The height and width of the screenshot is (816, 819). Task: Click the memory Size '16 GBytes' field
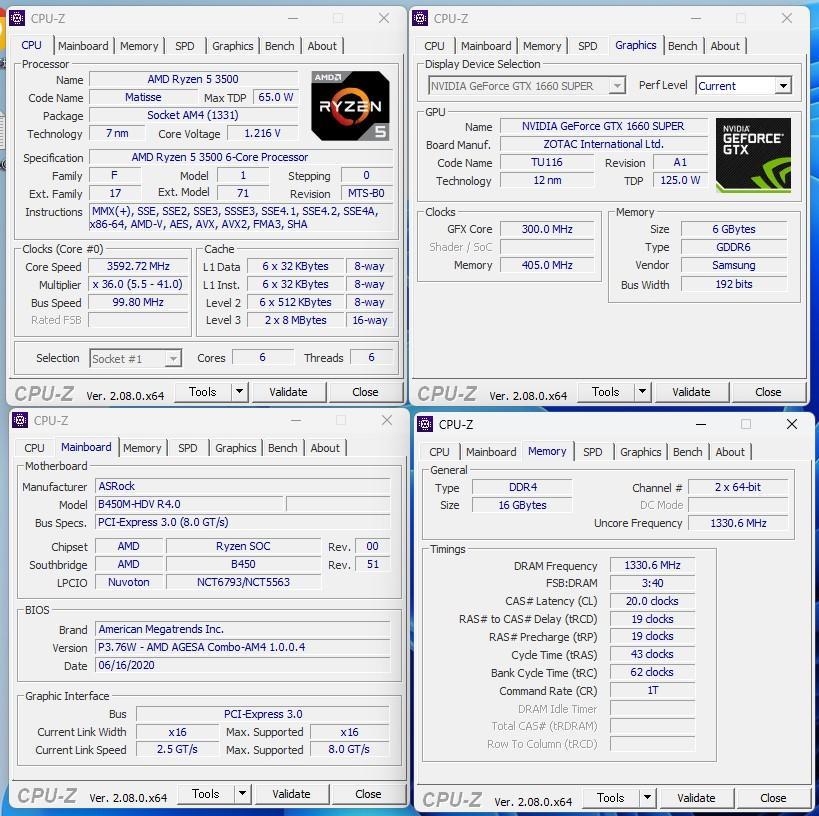(522, 505)
